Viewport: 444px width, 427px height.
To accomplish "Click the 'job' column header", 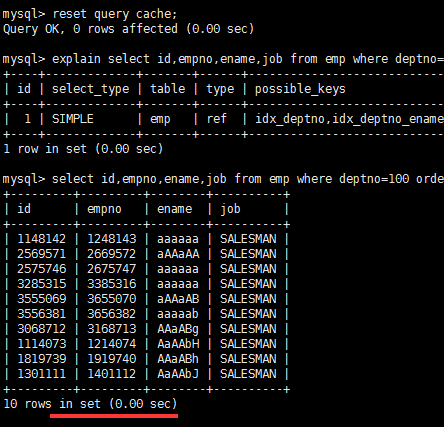I will click(230, 209).
